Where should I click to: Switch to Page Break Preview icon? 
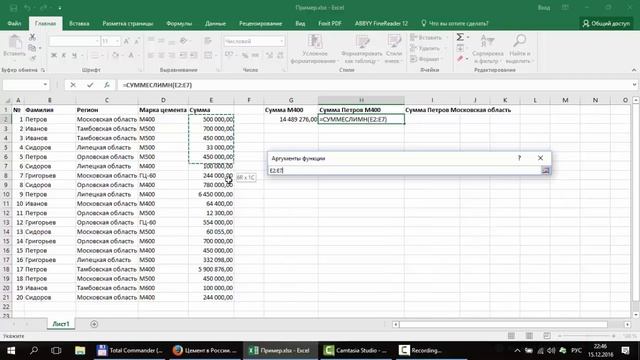[x=547, y=336]
